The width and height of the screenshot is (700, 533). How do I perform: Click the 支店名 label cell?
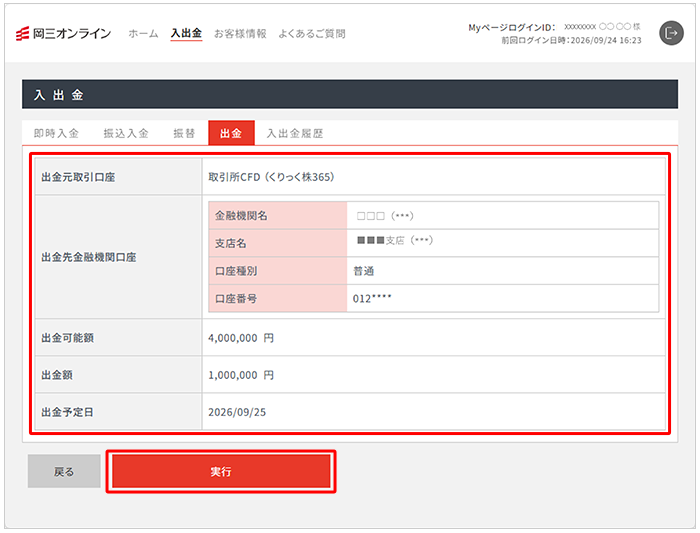pos(278,243)
